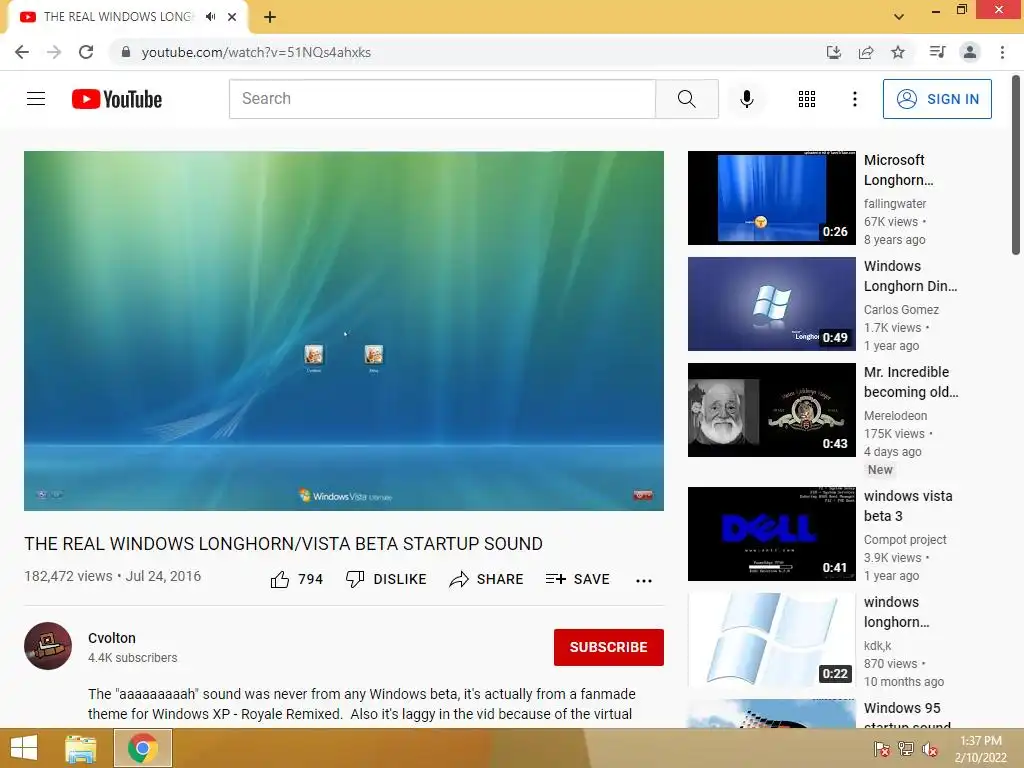Click the page vertical scrollbar

1016,165
